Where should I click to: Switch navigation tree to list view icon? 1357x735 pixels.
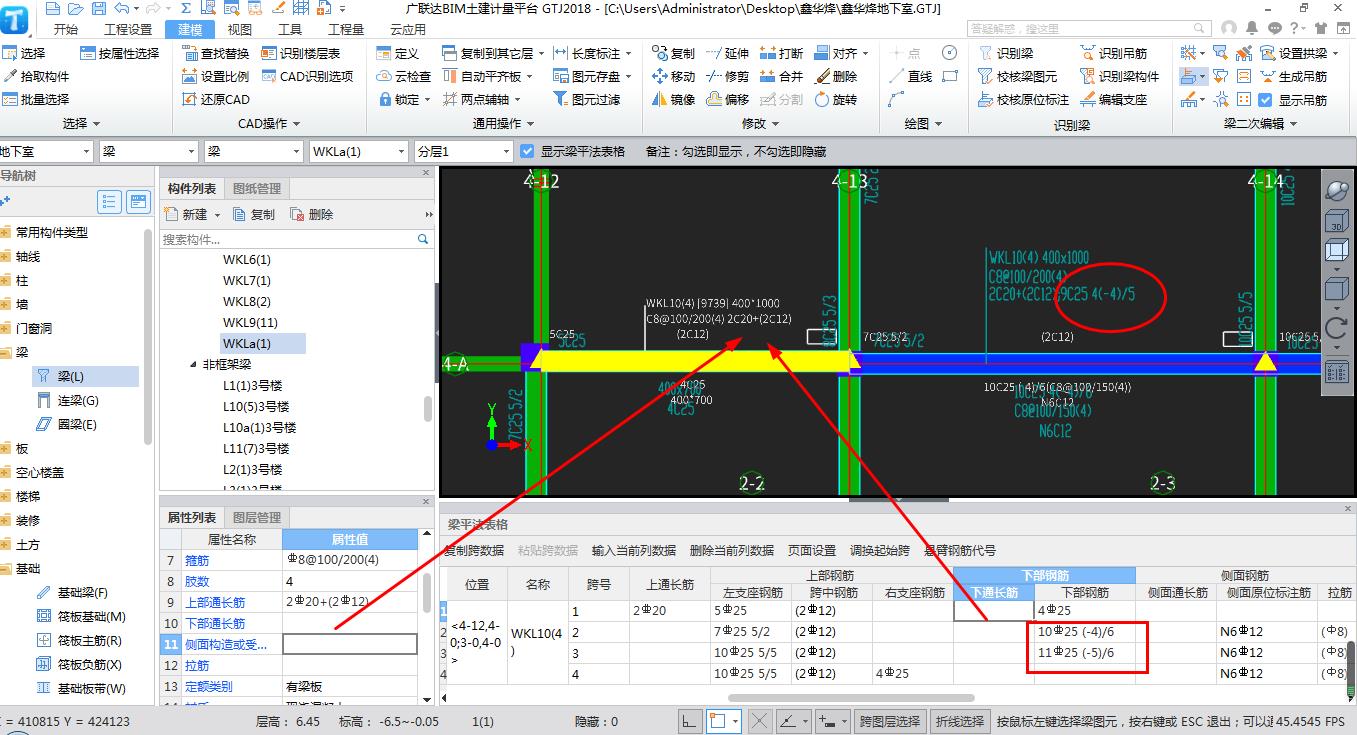click(x=109, y=203)
